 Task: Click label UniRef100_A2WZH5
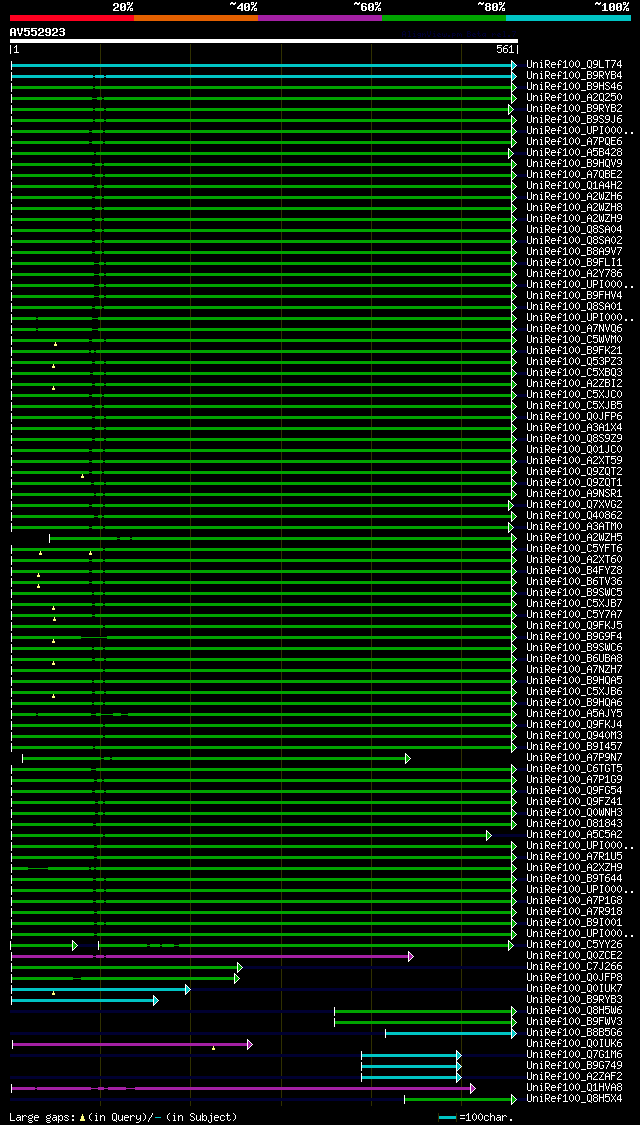pos(574,537)
